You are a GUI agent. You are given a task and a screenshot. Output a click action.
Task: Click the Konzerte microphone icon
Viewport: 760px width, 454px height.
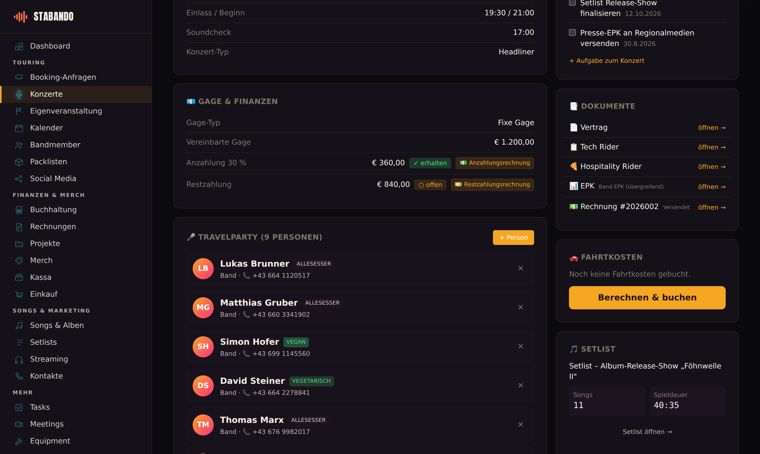[19, 94]
